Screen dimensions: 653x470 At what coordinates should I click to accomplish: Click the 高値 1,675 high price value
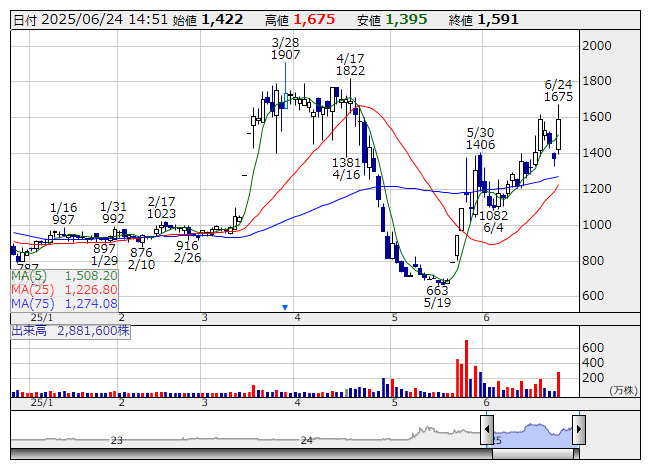[321, 19]
